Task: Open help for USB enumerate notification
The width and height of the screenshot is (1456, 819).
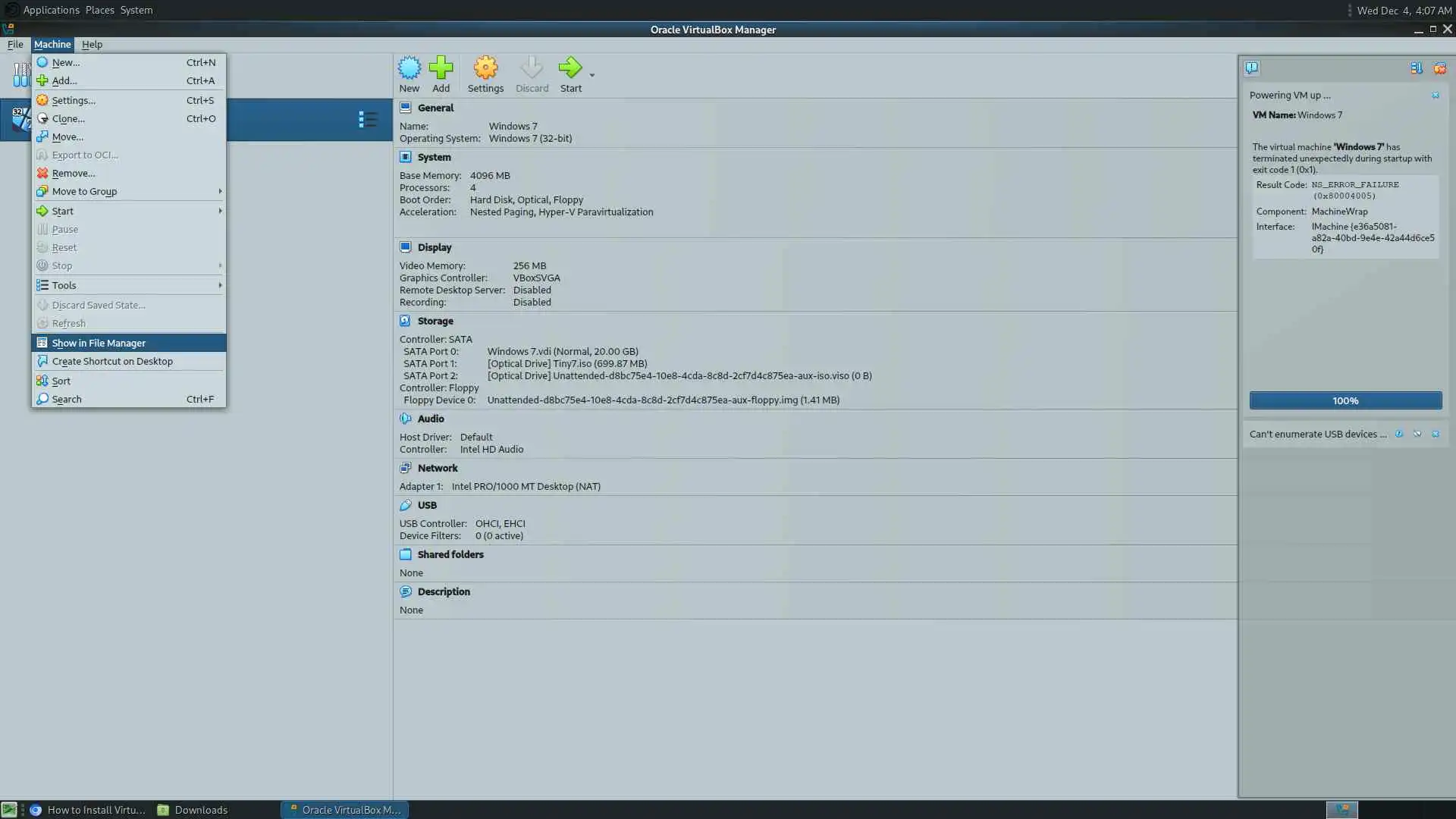Action: [1398, 435]
